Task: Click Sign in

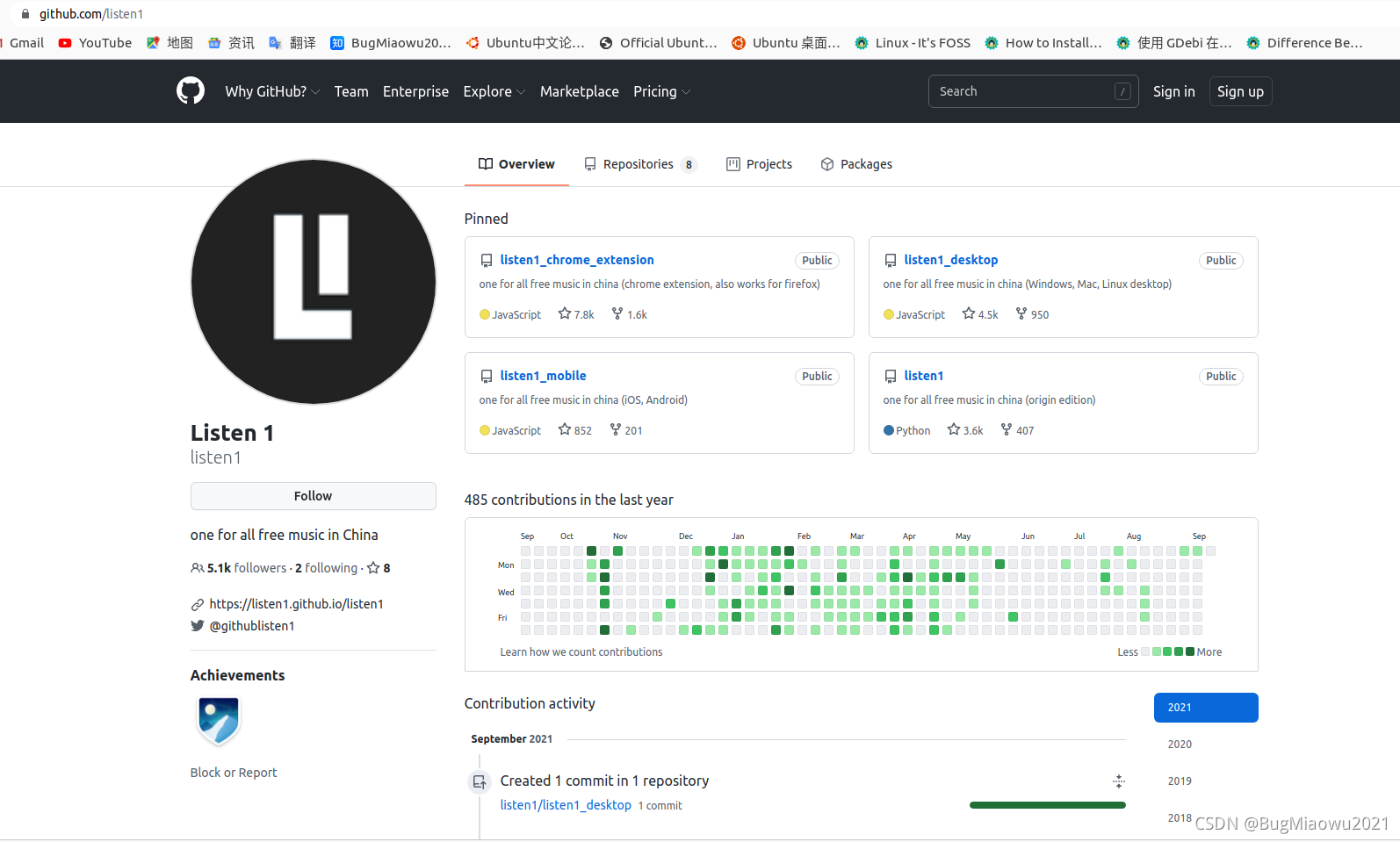Action: pyautogui.click(x=1173, y=91)
